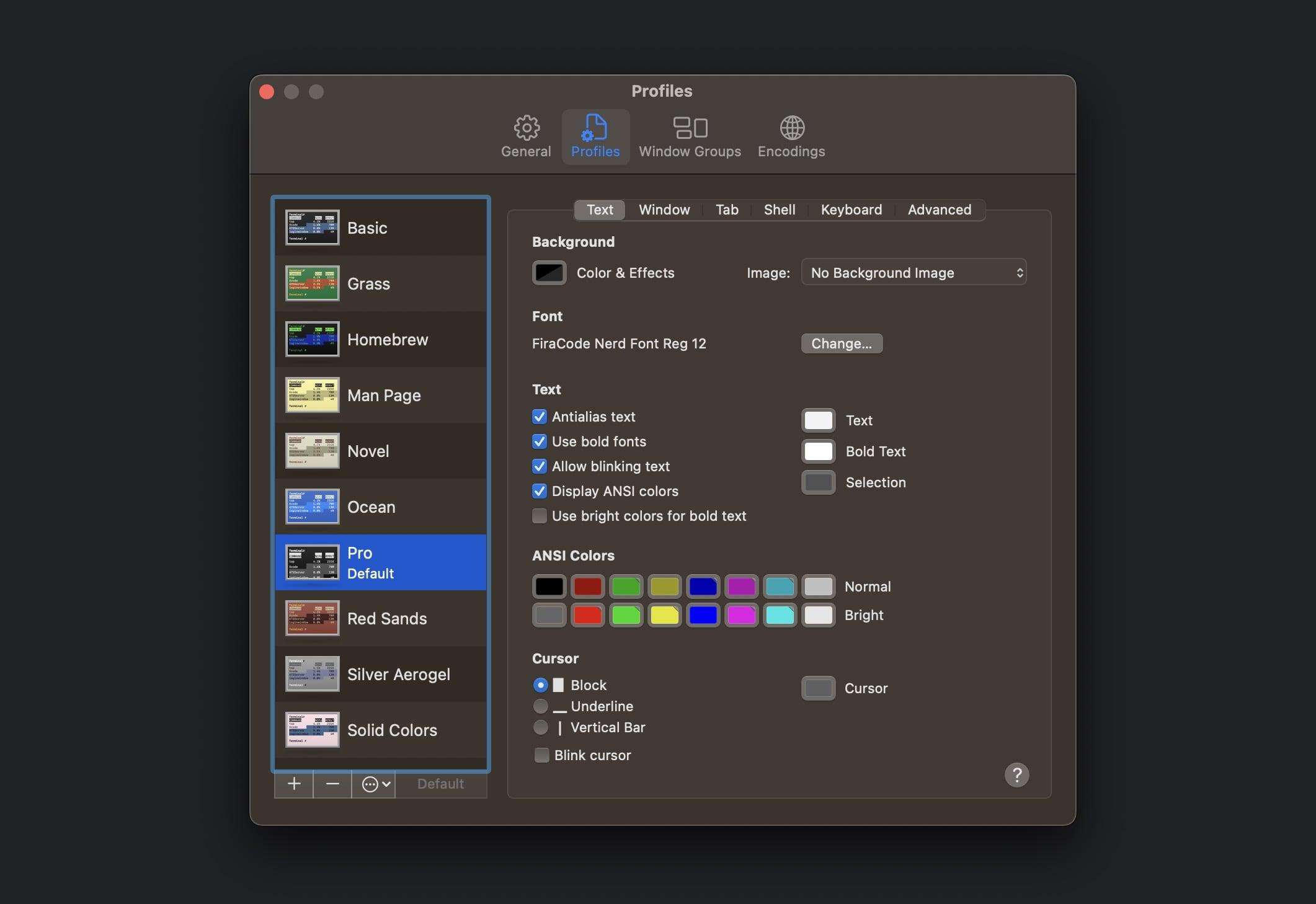Select the Underline cursor radio button

[x=539, y=706]
